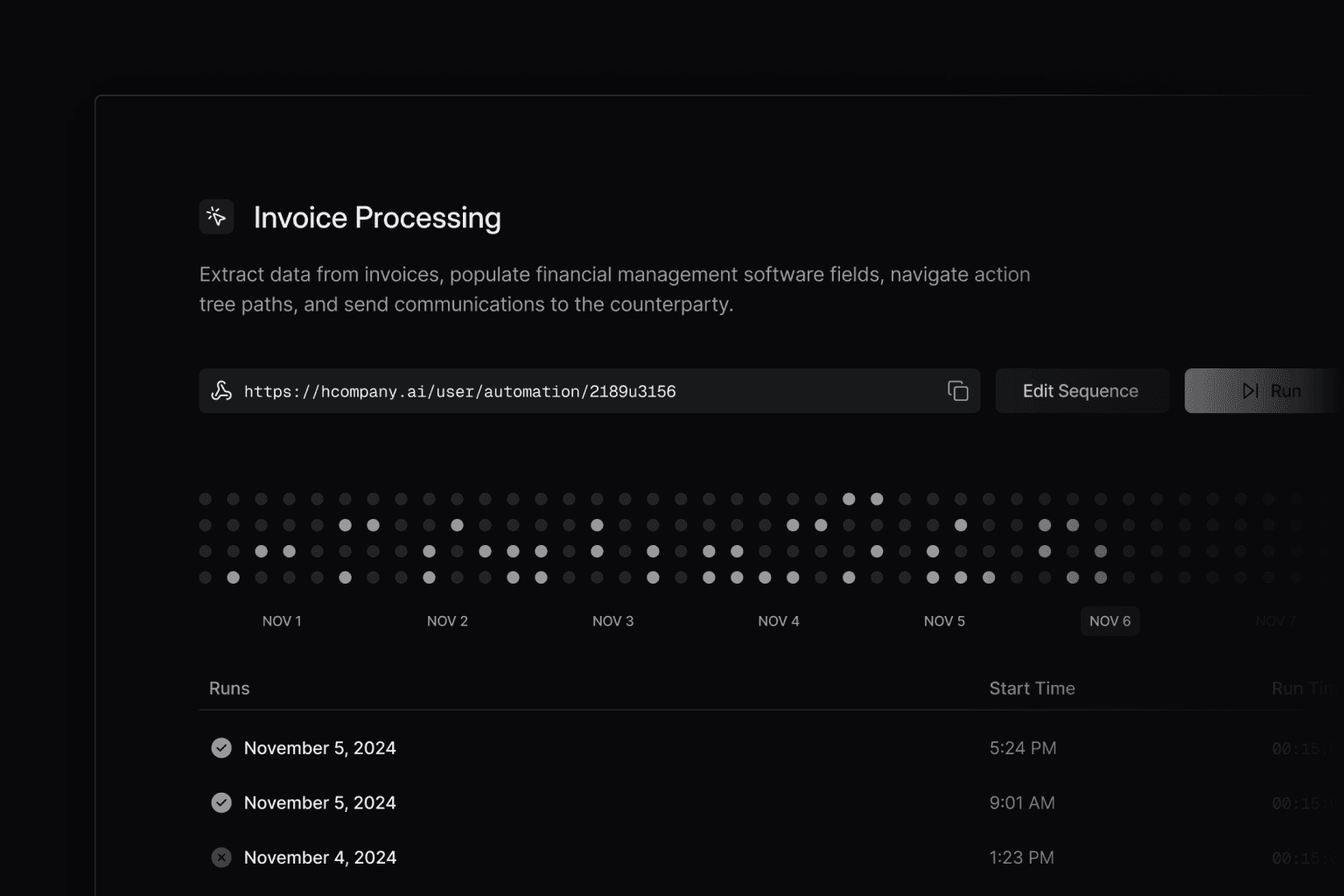Open the Edit Sequence button
1344x896 pixels.
(1081, 391)
